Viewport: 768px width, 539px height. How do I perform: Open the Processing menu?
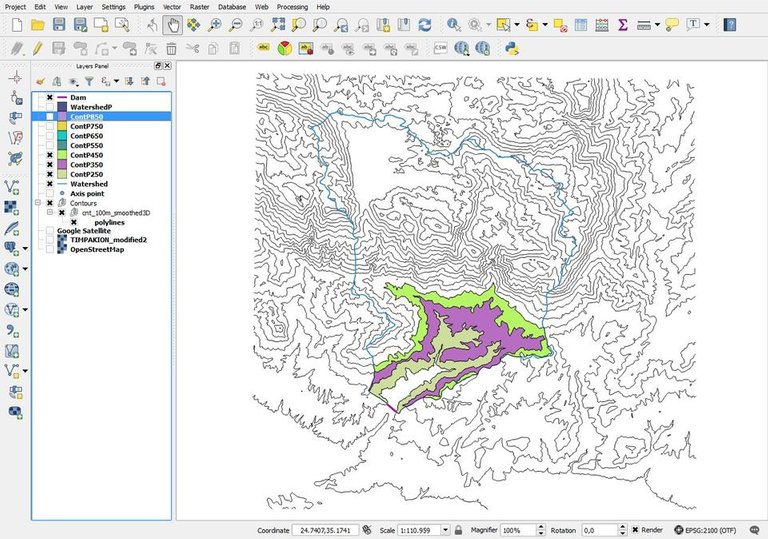292,6
